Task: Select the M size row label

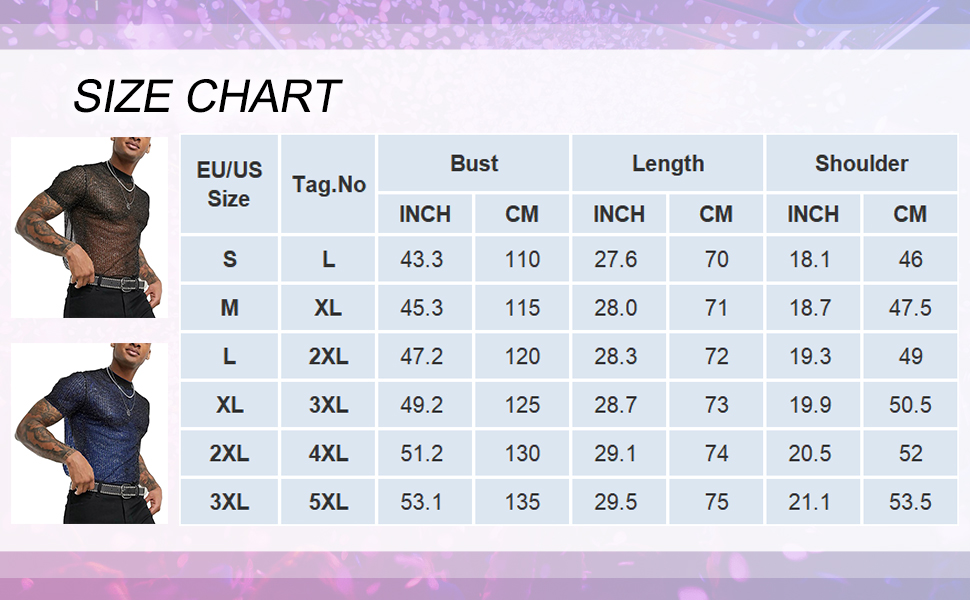Action: [230, 308]
